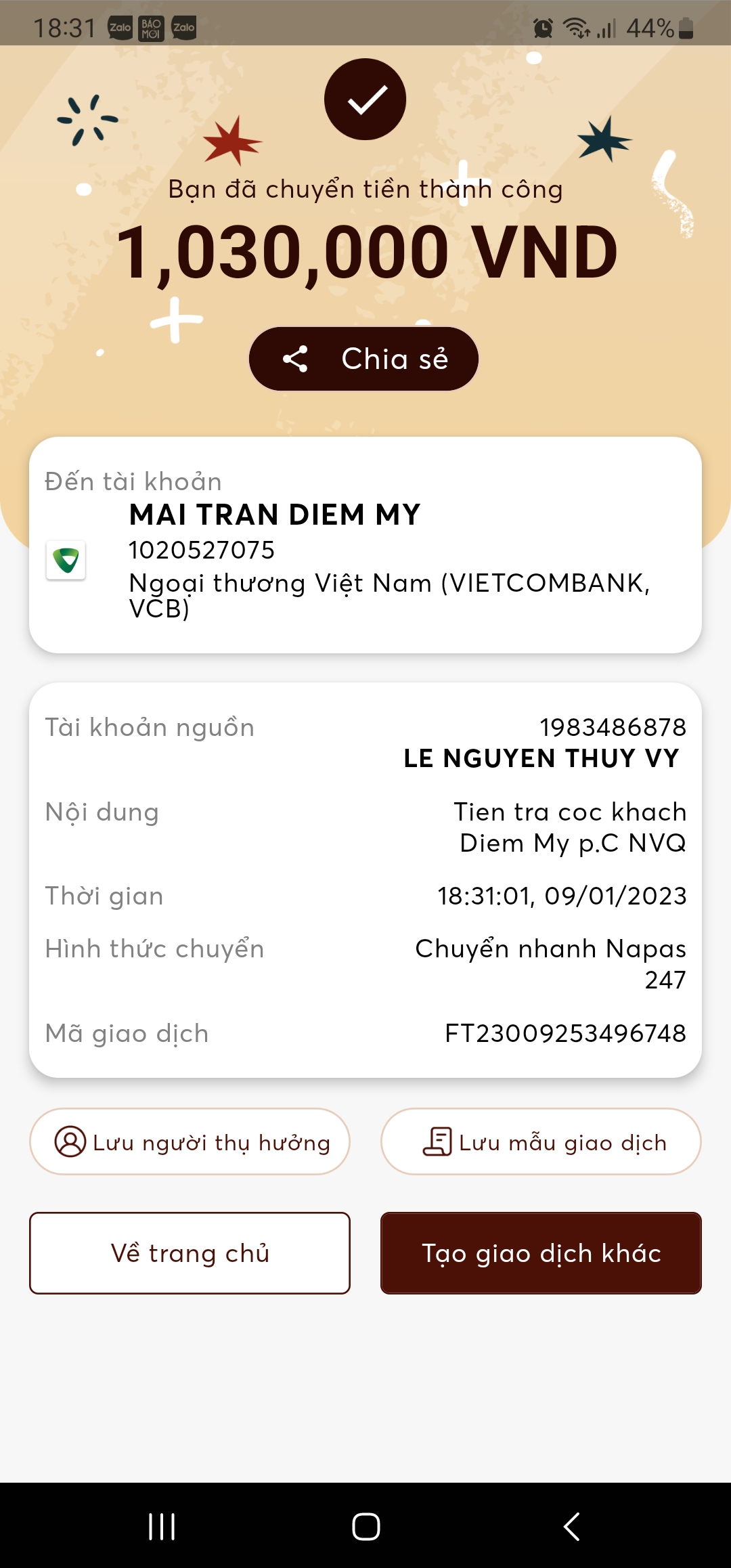Image resolution: width=731 pixels, height=1568 pixels.
Task: Tap recipient account number 1020527075
Action: (x=202, y=550)
